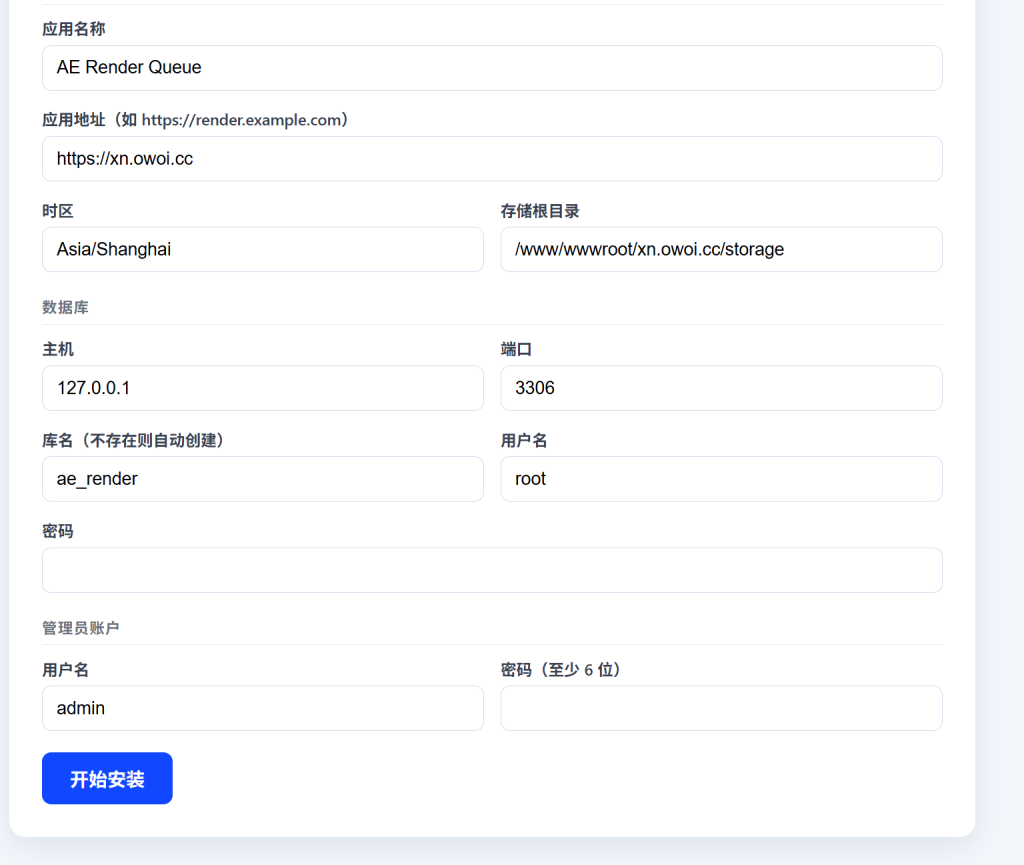Viewport: 1024px width, 865px height.
Task: Select the 库名 field containing ae_render
Action: [x=262, y=479]
